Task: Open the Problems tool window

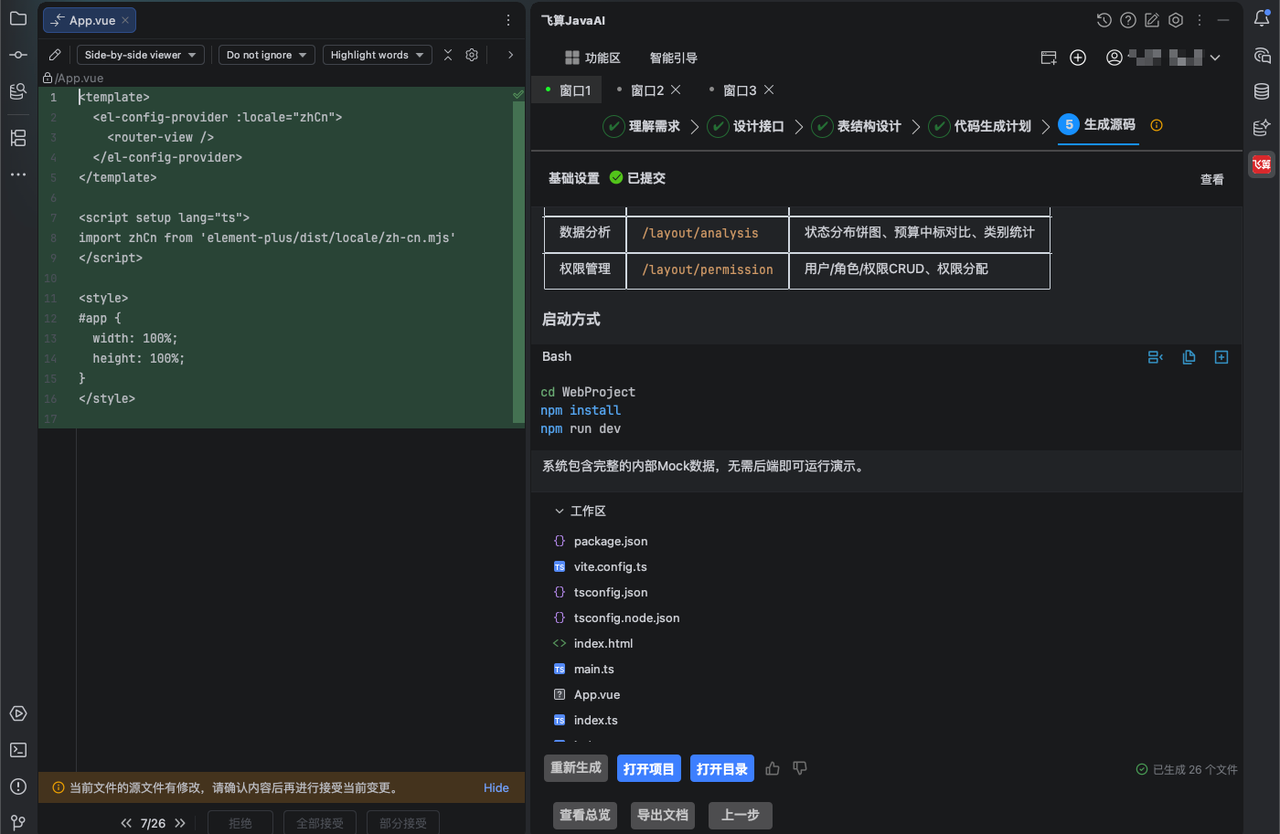Action: (18, 786)
